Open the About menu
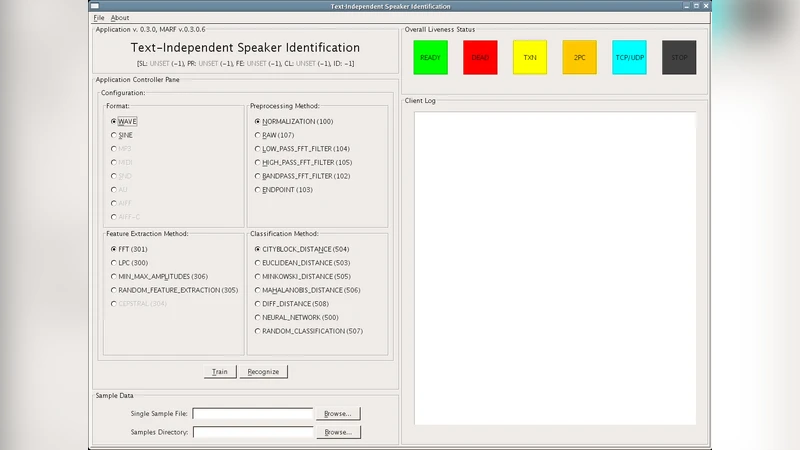This screenshot has height=450, width=800. (x=120, y=18)
